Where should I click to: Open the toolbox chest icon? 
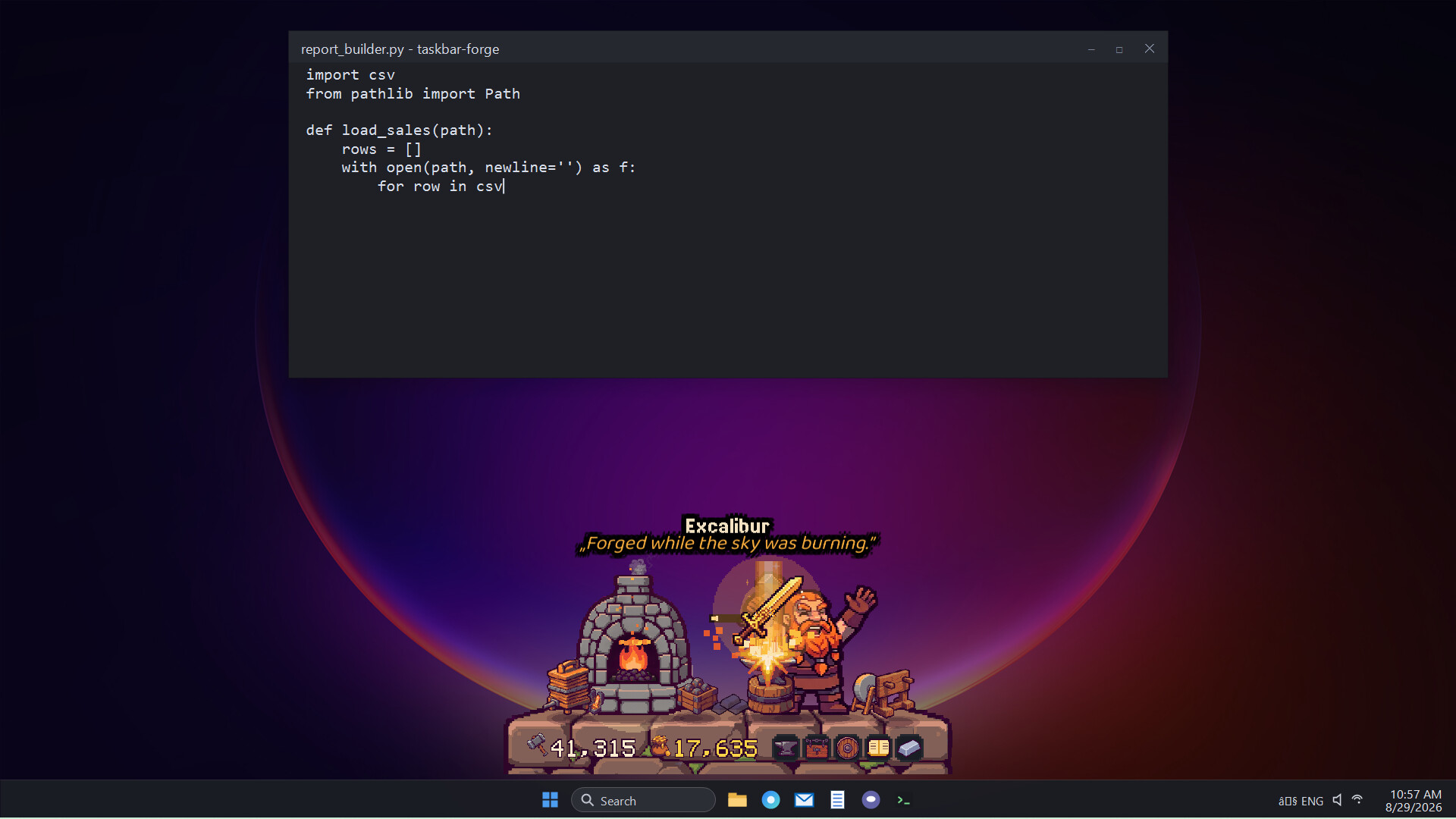coord(816,748)
